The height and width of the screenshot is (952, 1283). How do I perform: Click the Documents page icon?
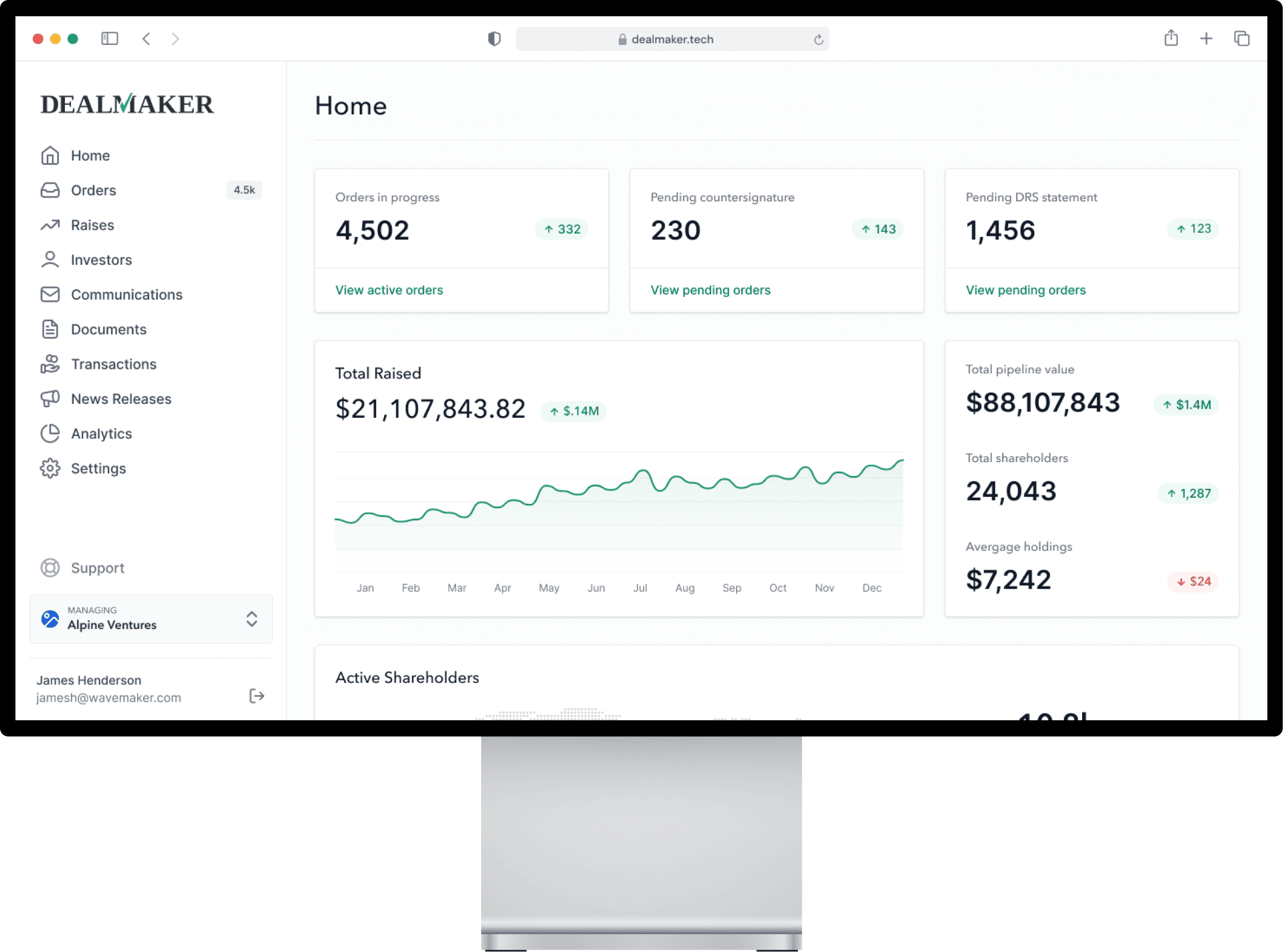click(50, 329)
